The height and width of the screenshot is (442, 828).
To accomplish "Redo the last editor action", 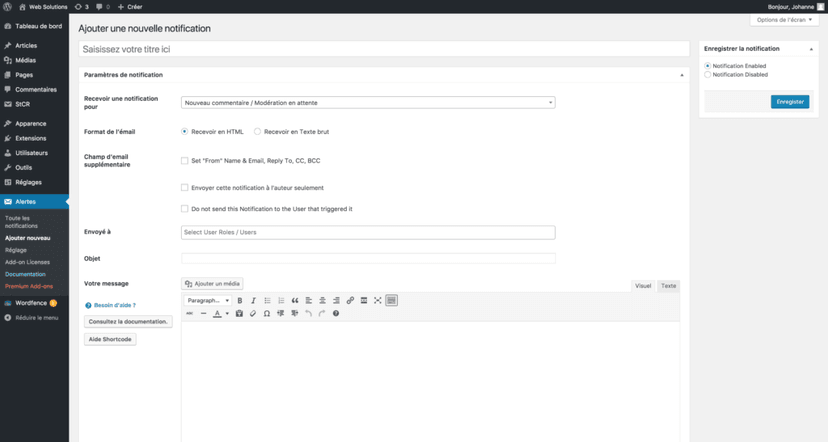I will (x=322, y=313).
